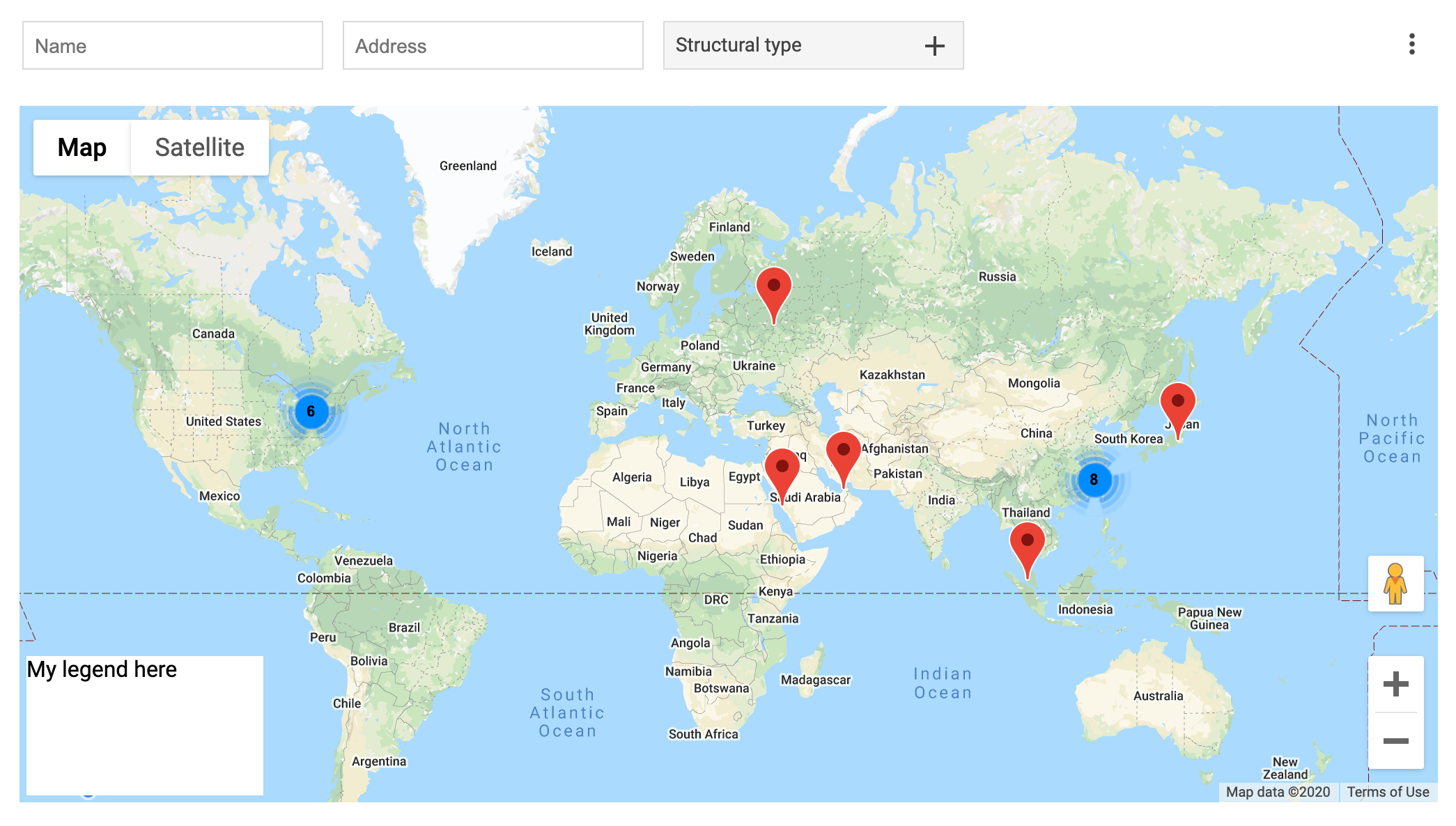1456x826 pixels.
Task: Switch to the Map view tab
Action: (82, 147)
